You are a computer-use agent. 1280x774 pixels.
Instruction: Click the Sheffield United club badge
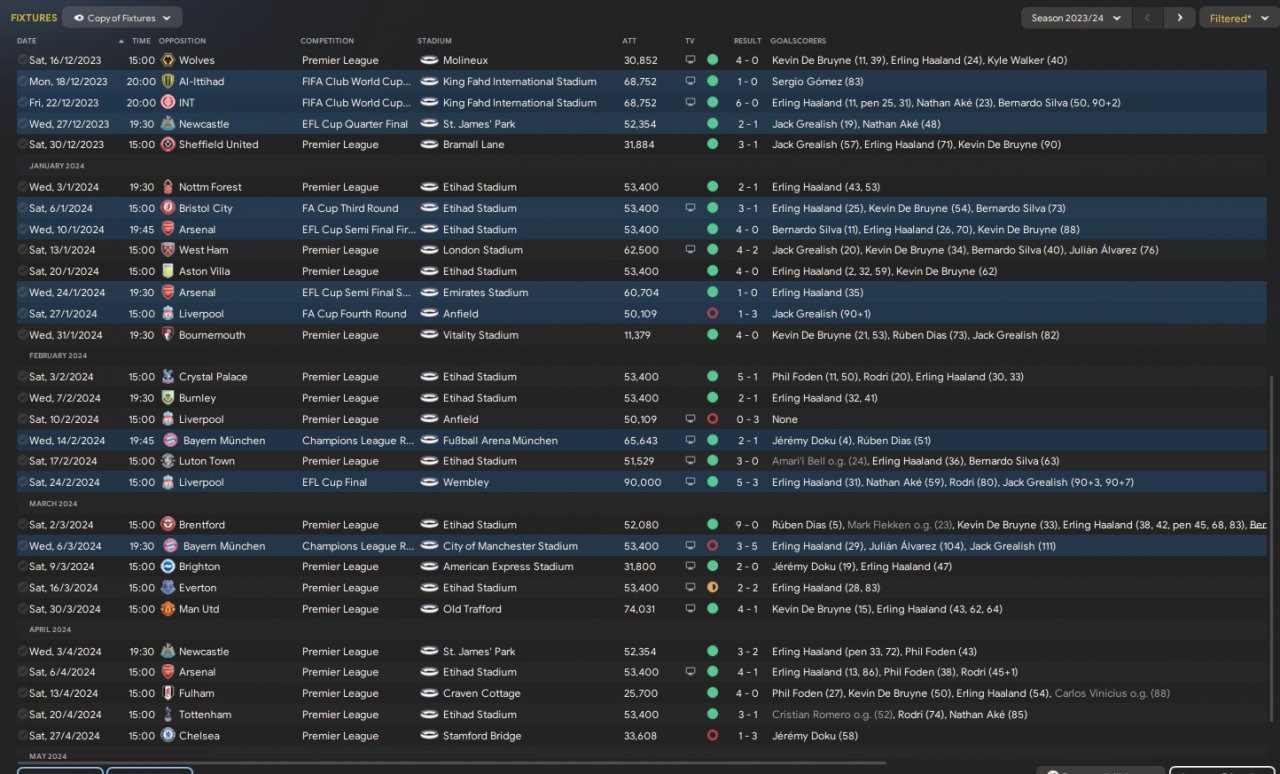(168, 144)
